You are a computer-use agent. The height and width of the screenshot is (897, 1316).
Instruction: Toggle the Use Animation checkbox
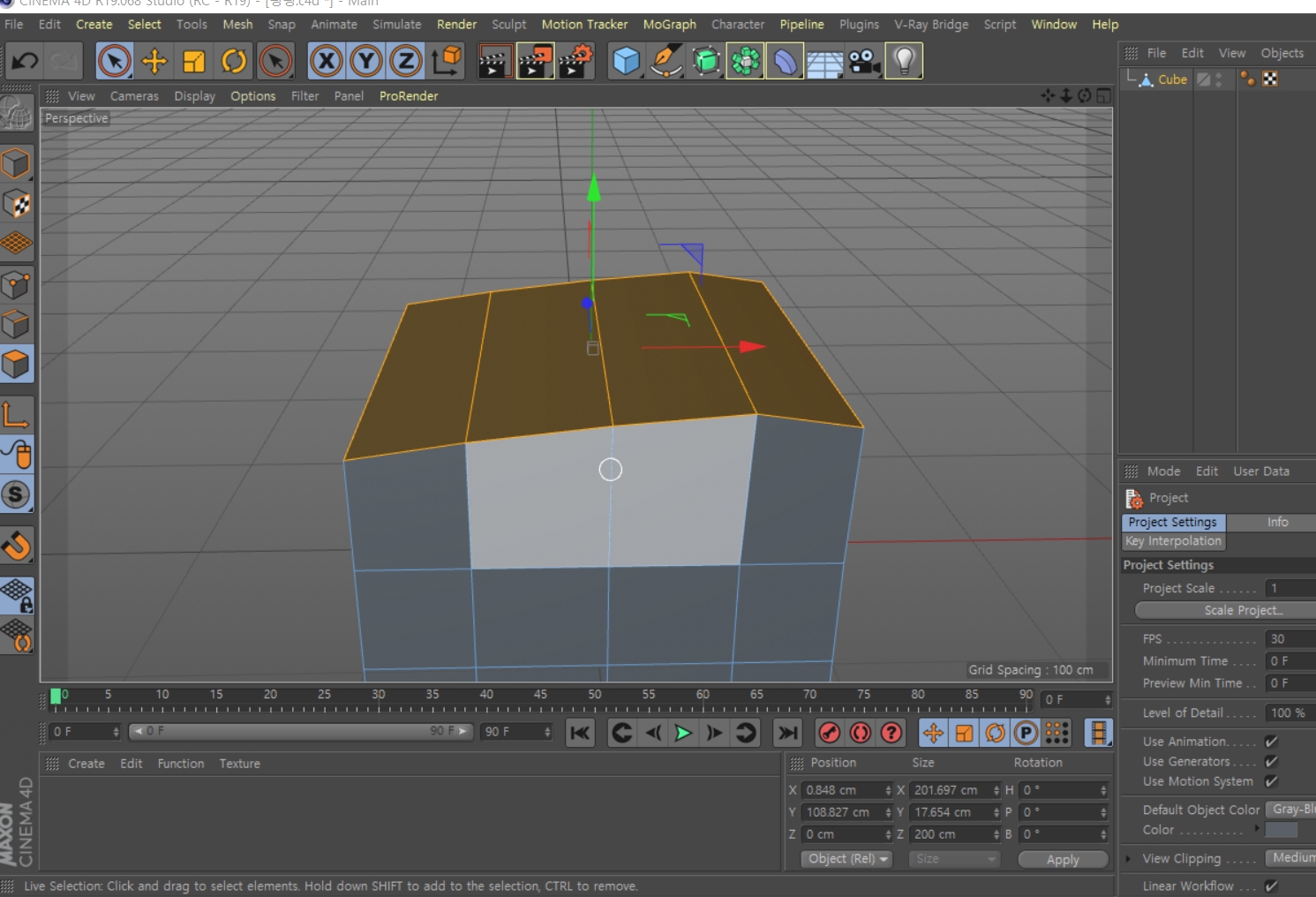1272,742
